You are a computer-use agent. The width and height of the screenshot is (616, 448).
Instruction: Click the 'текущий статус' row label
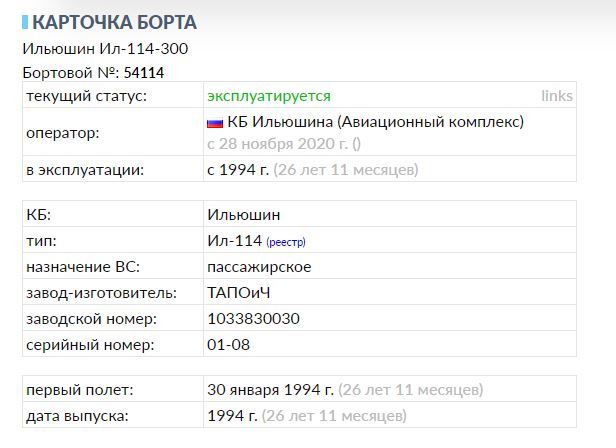86,96
